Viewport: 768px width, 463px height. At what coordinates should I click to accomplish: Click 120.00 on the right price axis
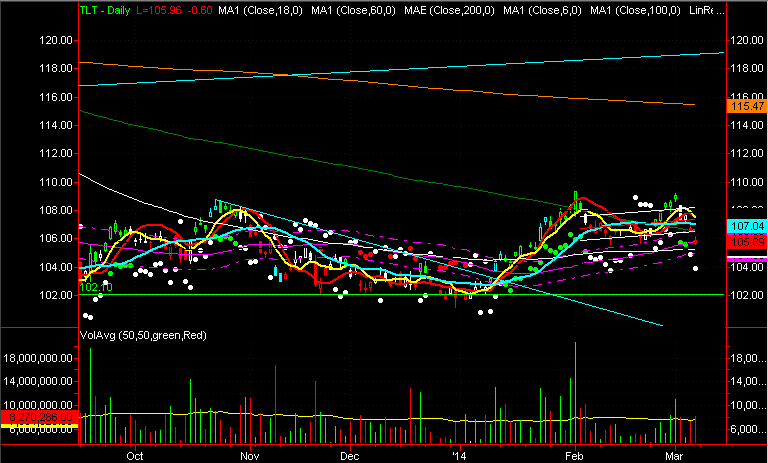click(747, 40)
